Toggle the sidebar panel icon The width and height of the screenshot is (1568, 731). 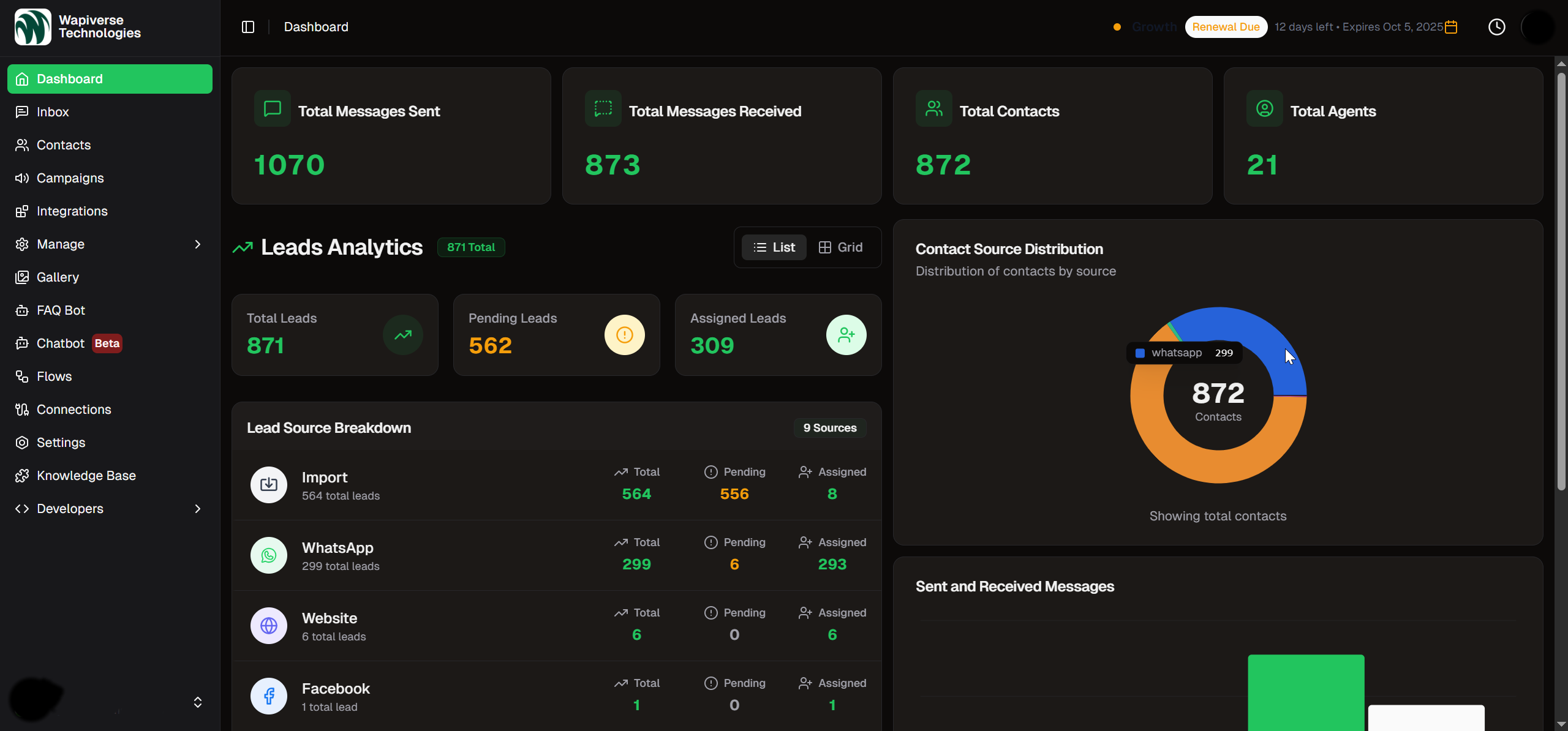pyautogui.click(x=248, y=27)
